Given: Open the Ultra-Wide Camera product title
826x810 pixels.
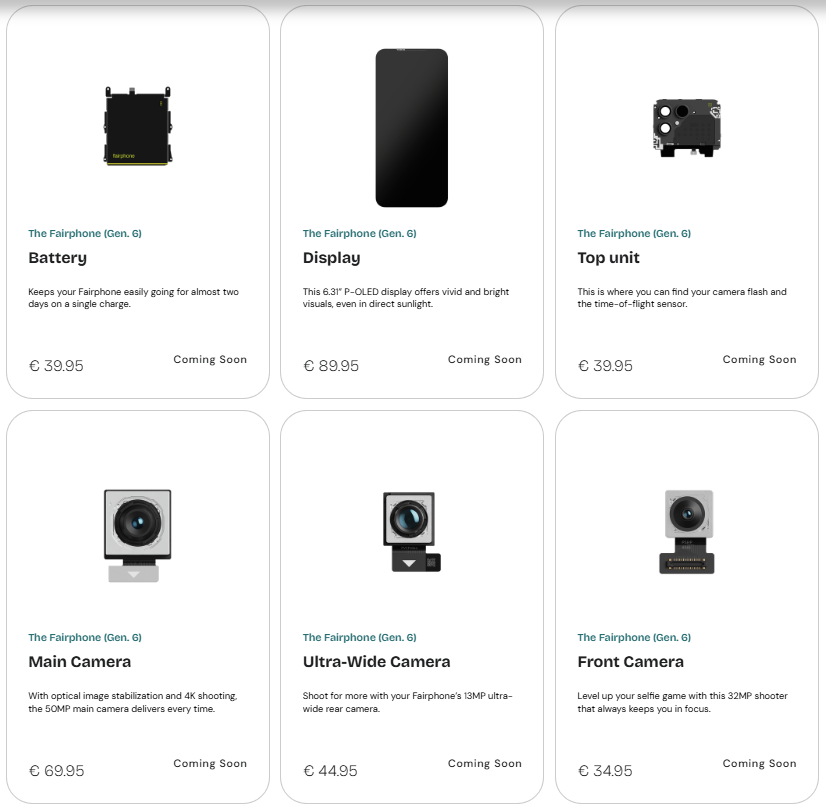Looking at the screenshot, I should click(x=376, y=662).
